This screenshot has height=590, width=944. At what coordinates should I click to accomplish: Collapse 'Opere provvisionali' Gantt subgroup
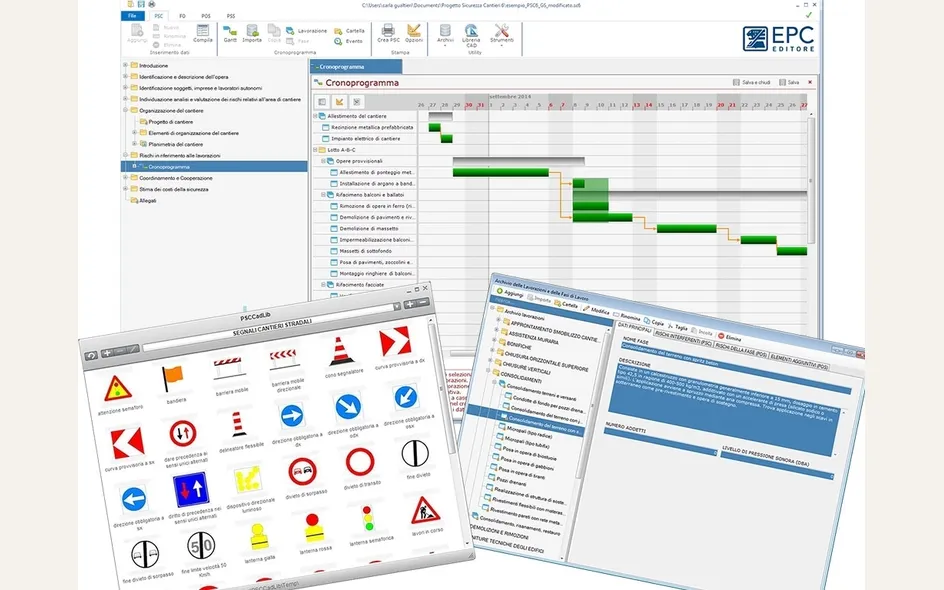point(323,161)
